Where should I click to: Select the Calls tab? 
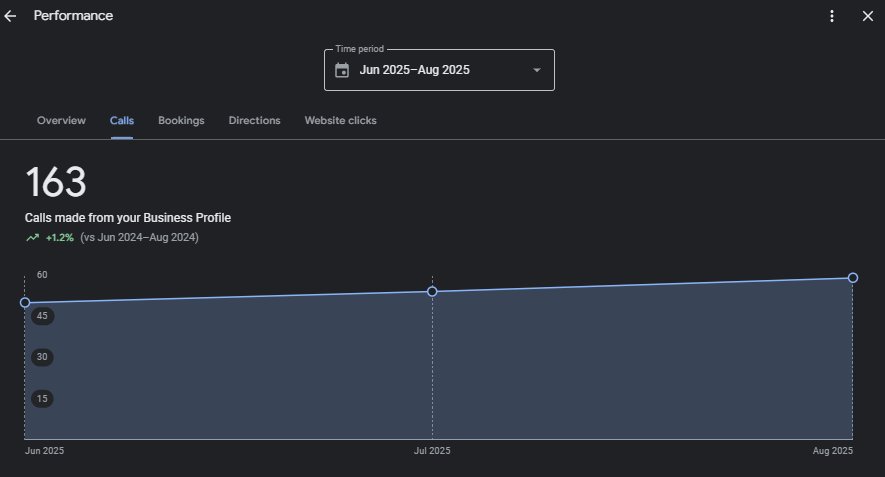tap(122, 121)
